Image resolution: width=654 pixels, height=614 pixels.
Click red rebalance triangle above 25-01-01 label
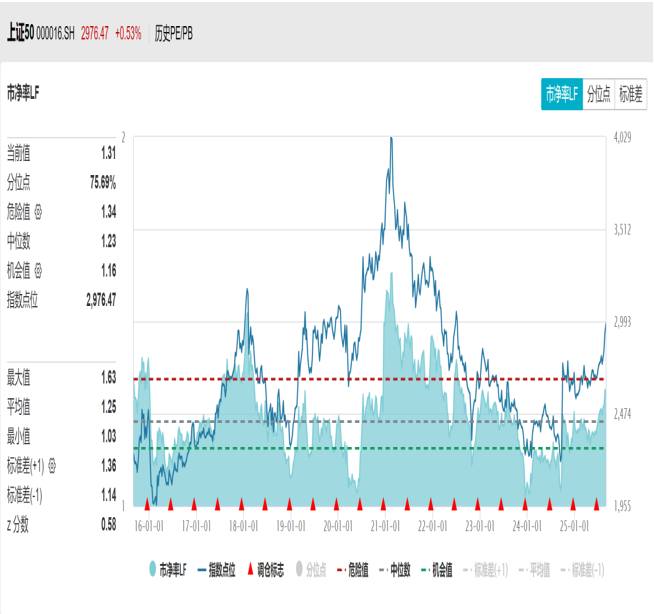[573, 504]
